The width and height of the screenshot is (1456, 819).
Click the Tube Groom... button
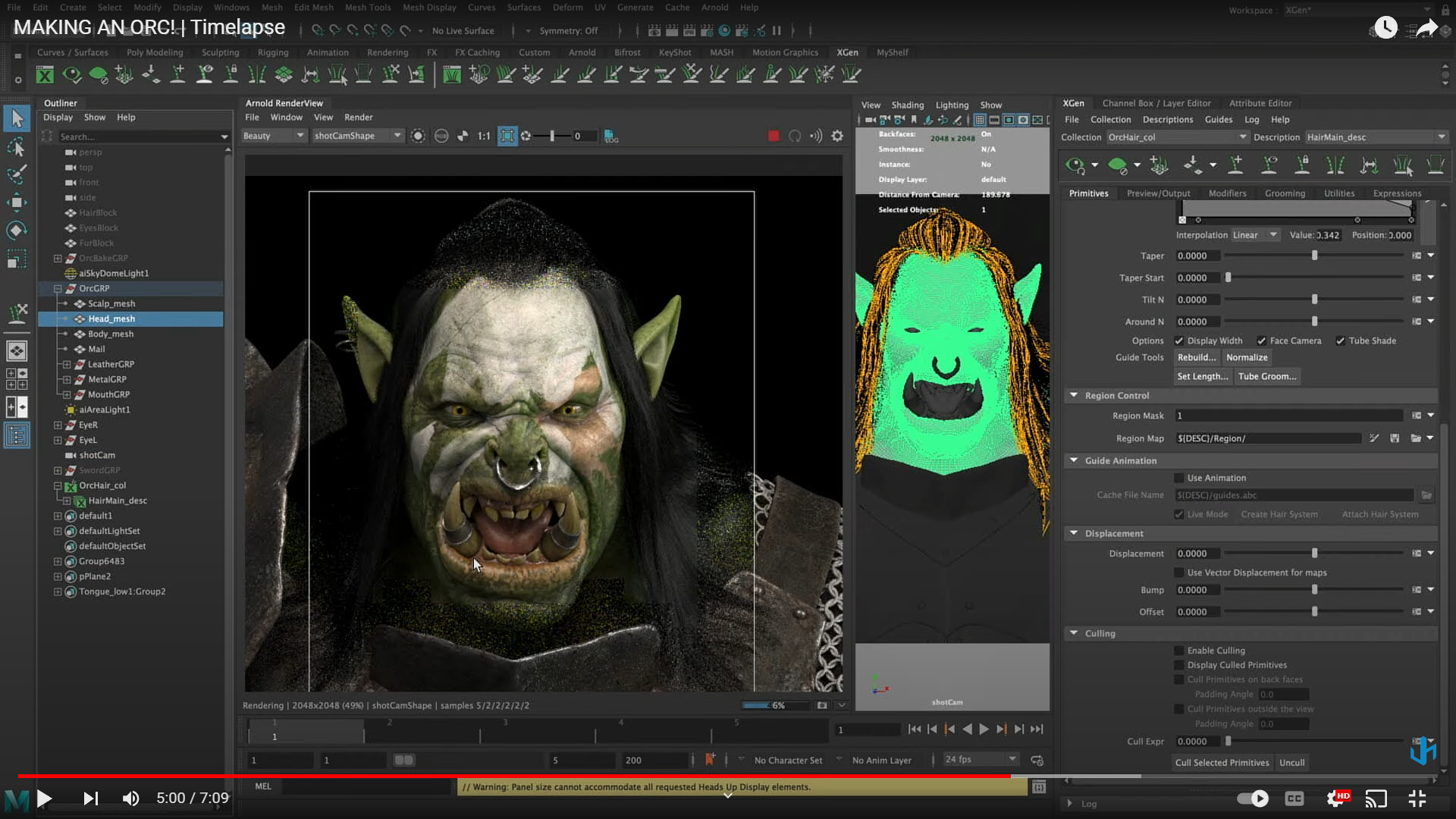[1266, 376]
